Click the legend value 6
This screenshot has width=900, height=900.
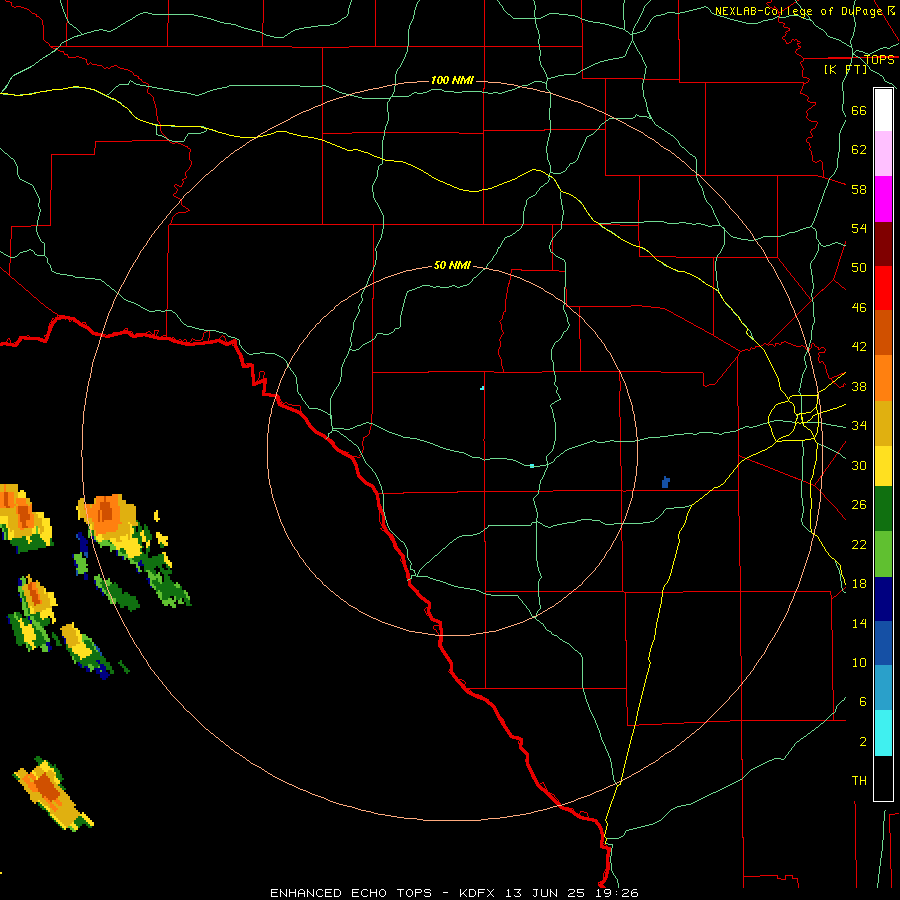862,702
